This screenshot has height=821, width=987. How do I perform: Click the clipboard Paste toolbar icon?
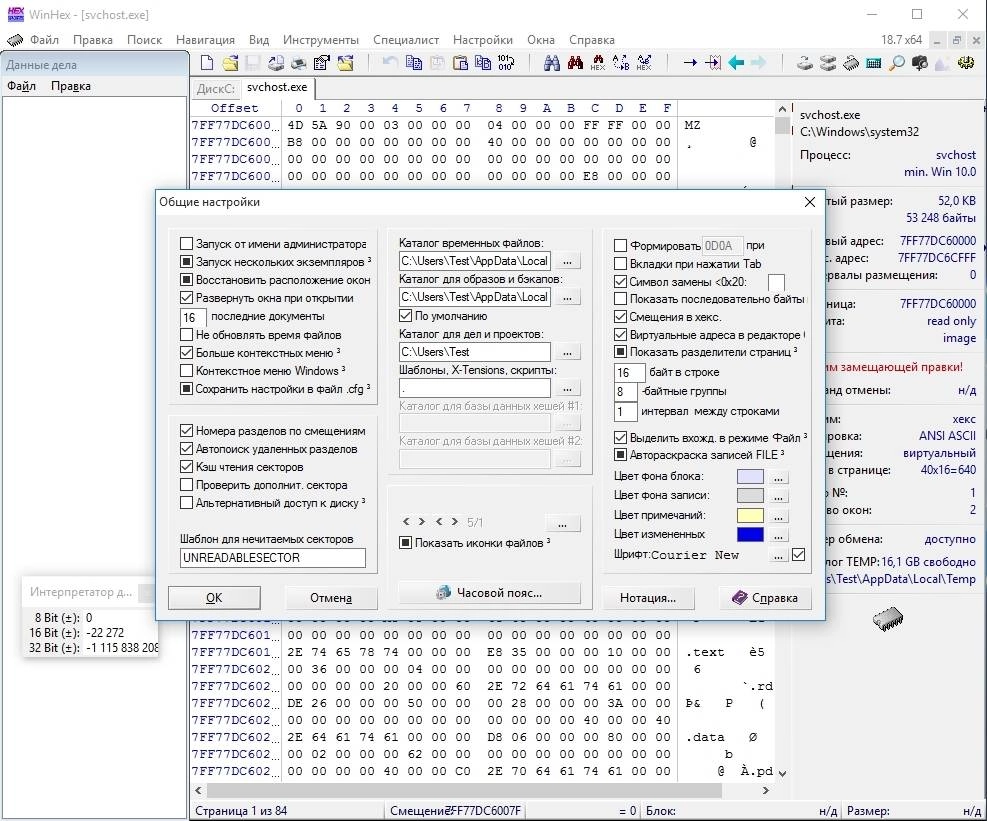(x=461, y=62)
